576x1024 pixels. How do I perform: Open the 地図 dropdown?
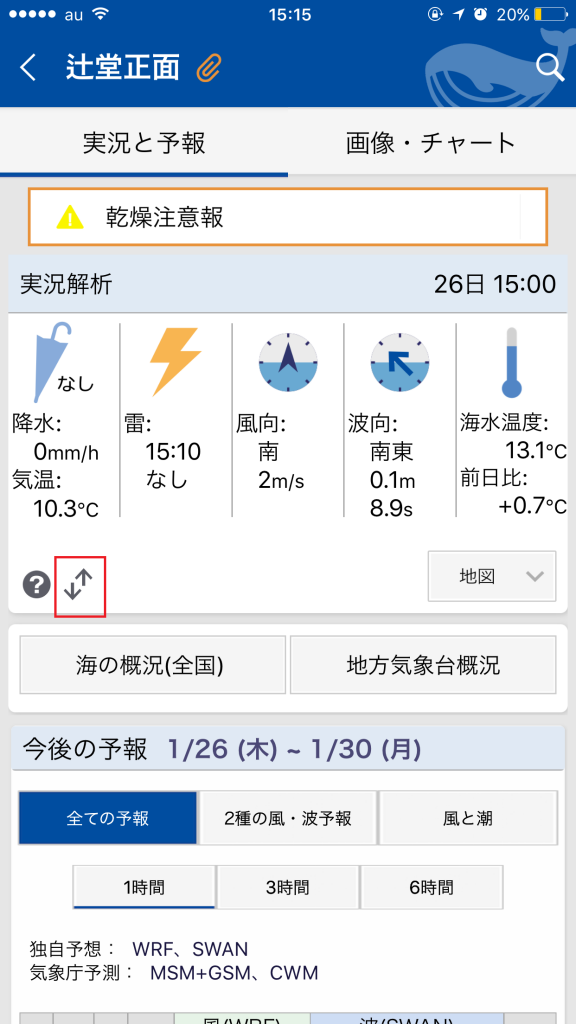pyautogui.click(x=492, y=576)
